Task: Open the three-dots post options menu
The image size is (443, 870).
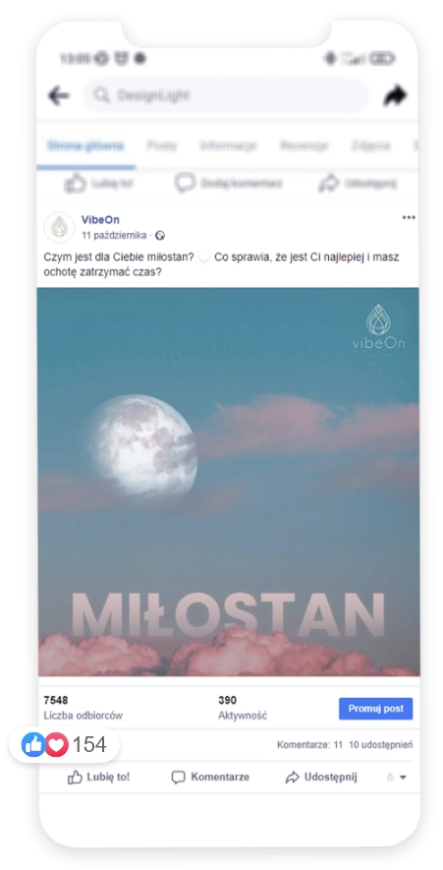Action: (x=409, y=218)
